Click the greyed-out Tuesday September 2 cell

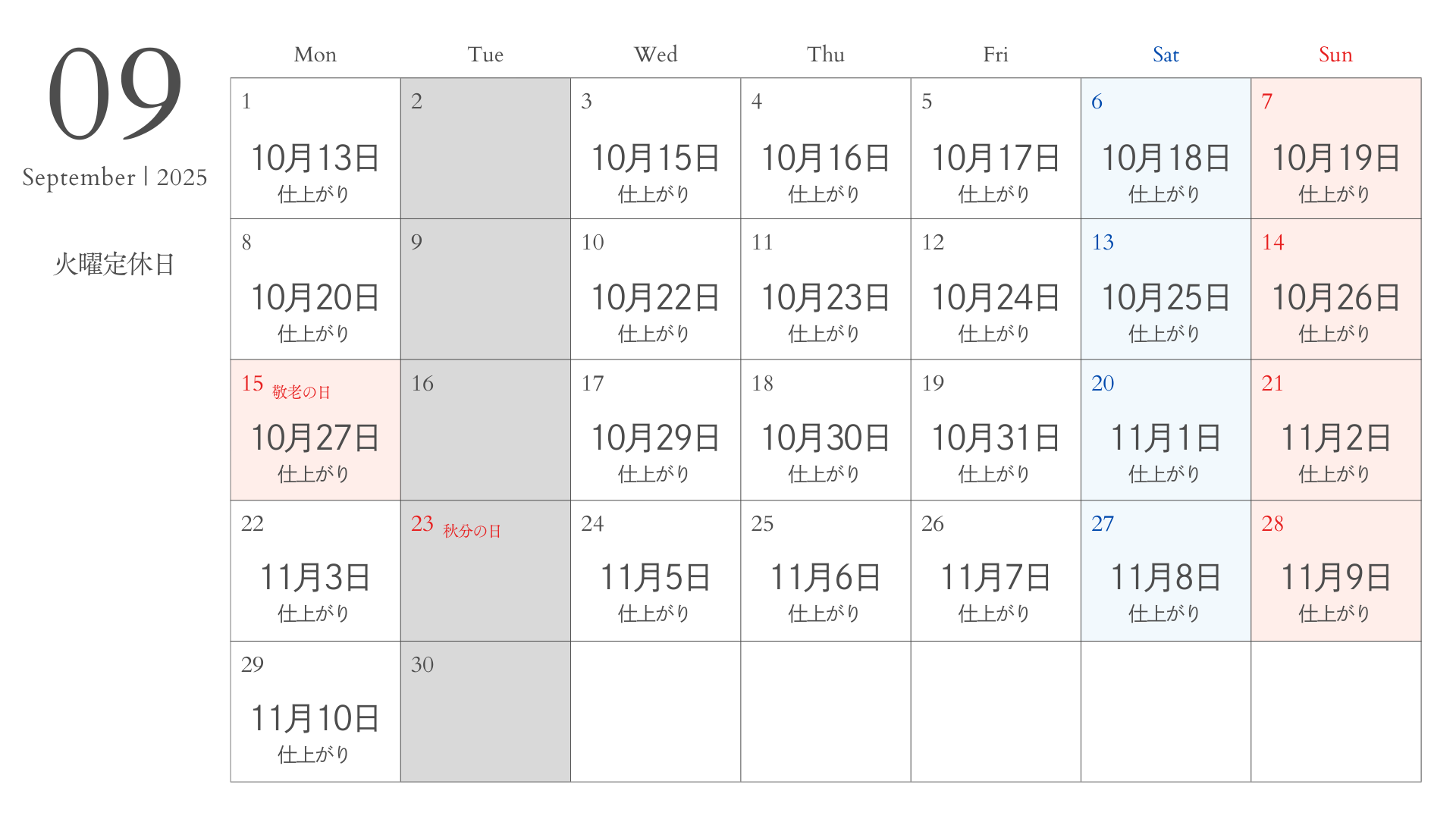tap(485, 149)
